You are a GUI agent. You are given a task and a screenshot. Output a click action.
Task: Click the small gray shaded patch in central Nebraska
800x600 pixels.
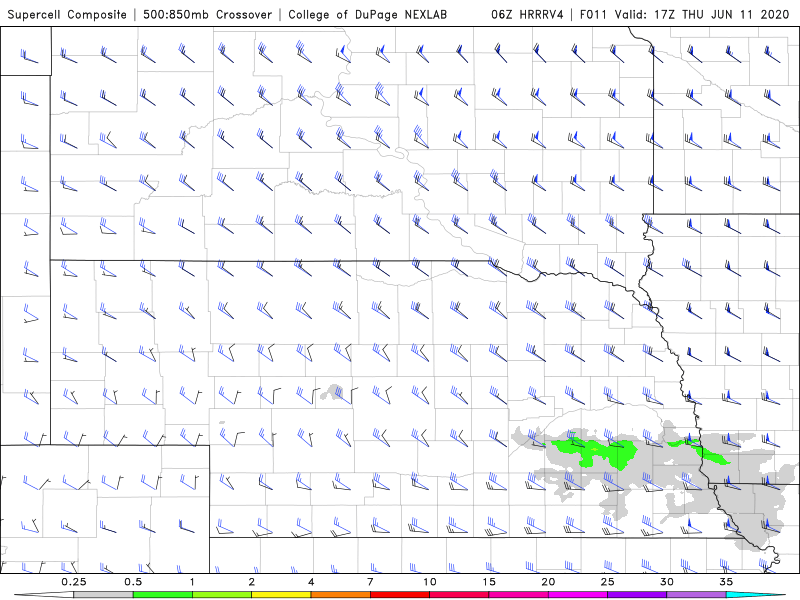332,392
